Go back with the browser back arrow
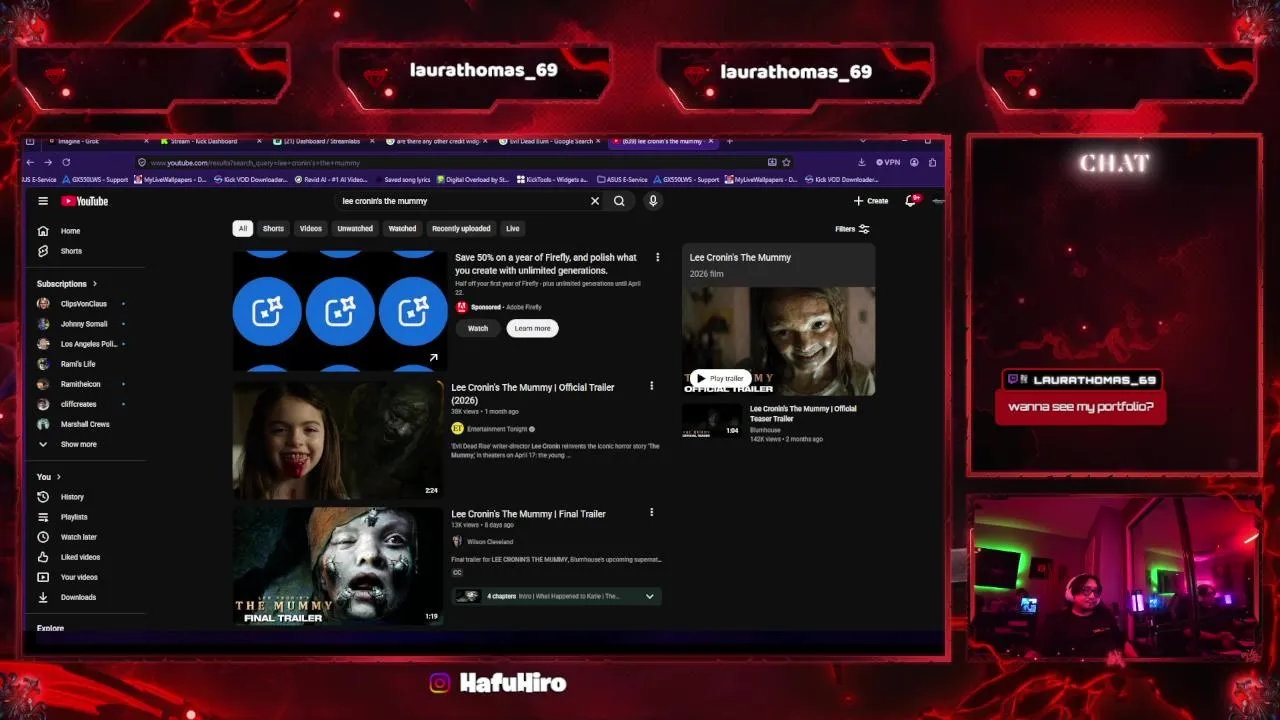Viewport: 1280px width, 720px height. click(x=30, y=162)
